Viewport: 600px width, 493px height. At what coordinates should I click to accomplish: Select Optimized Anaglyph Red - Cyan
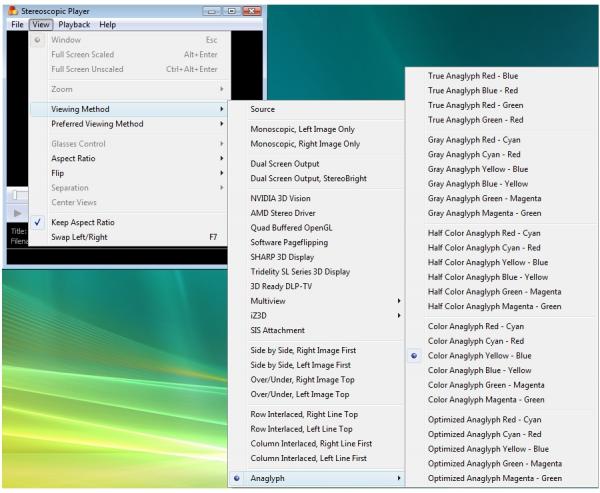[x=501, y=420]
